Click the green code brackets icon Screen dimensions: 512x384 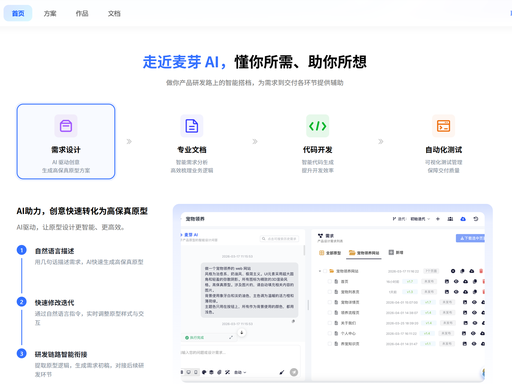[318, 126]
